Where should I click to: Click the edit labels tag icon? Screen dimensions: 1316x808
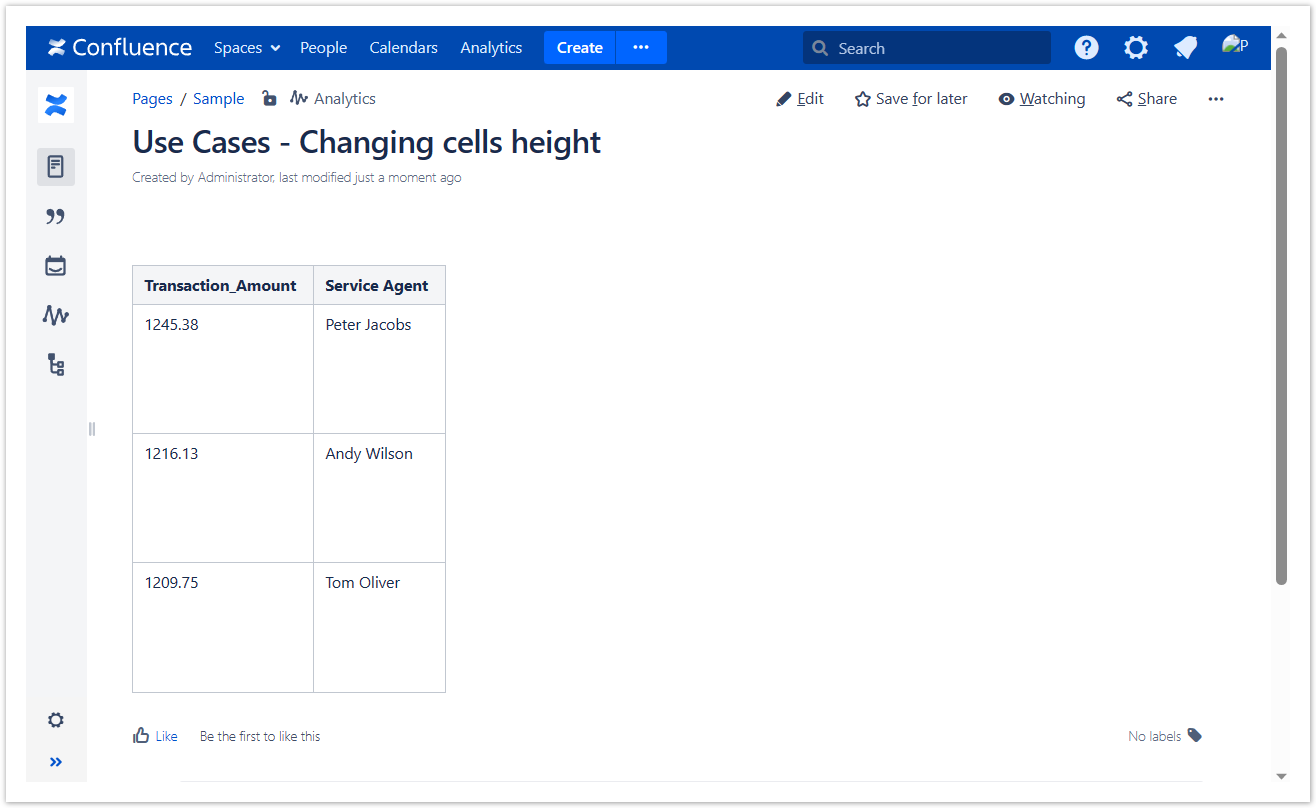pos(1195,736)
